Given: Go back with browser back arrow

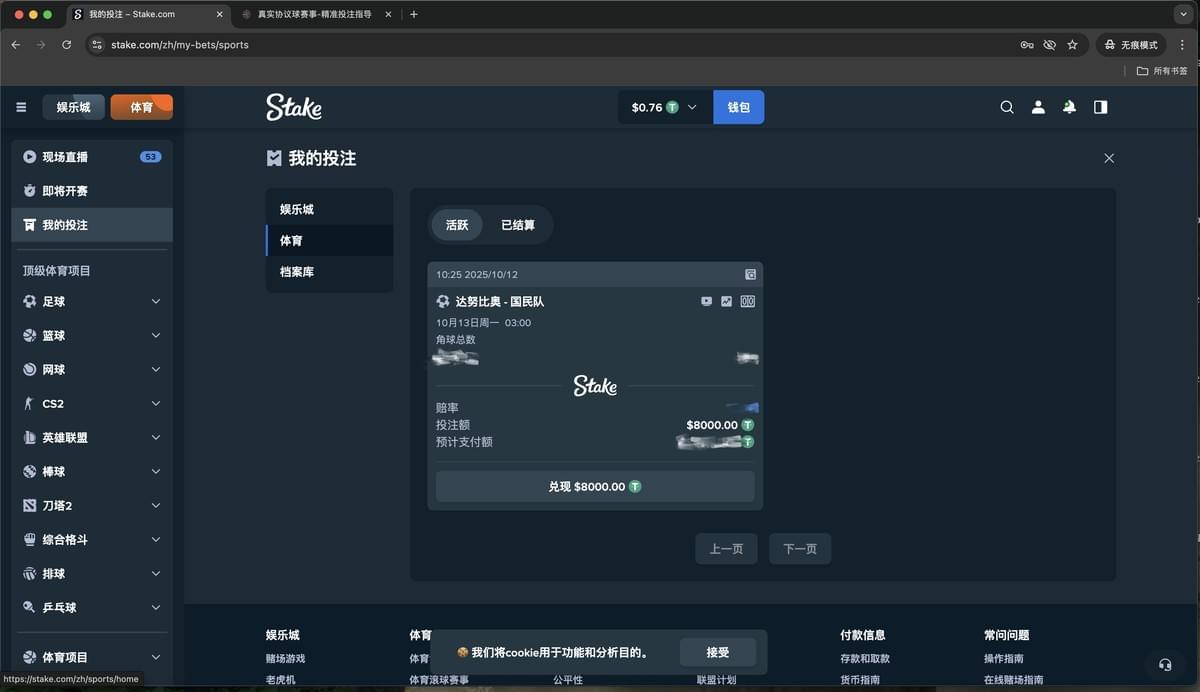Looking at the screenshot, I should point(16,45).
